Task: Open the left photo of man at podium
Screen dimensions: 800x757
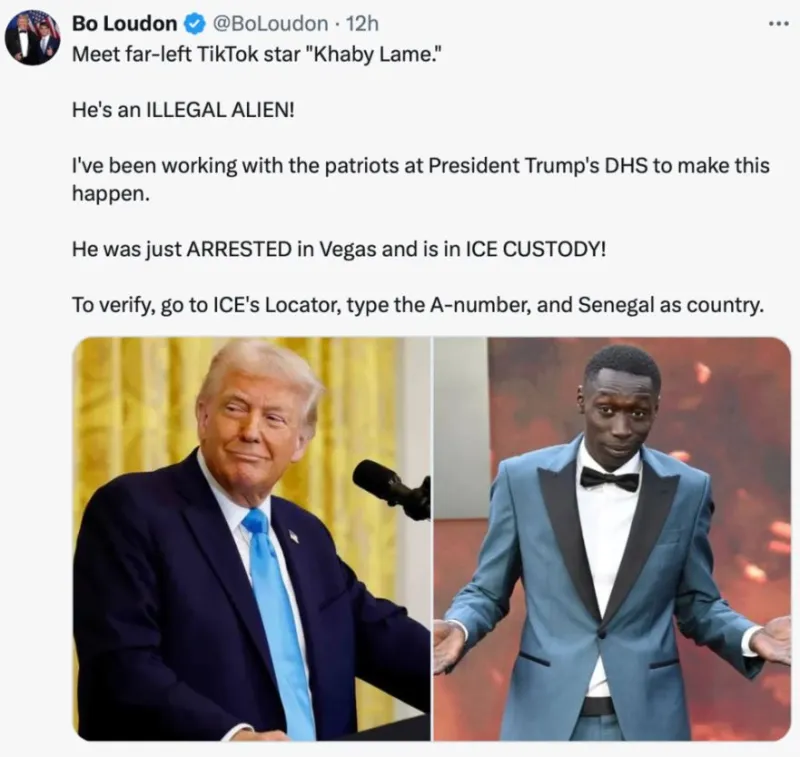Action: tap(252, 539)
